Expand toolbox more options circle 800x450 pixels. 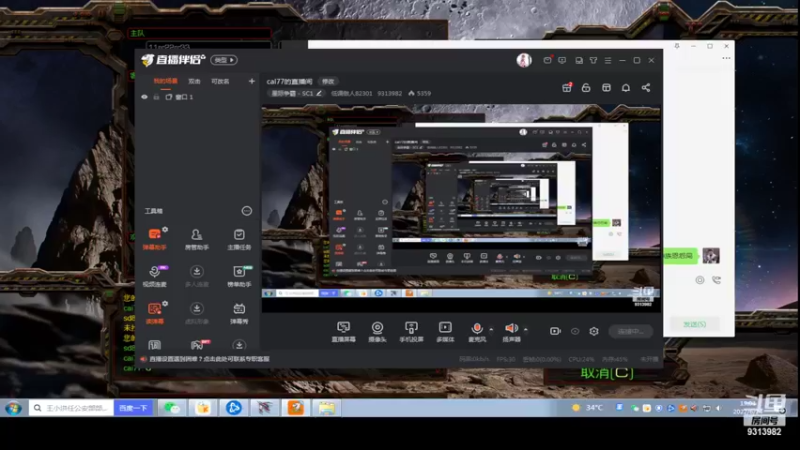coord(246,211)
